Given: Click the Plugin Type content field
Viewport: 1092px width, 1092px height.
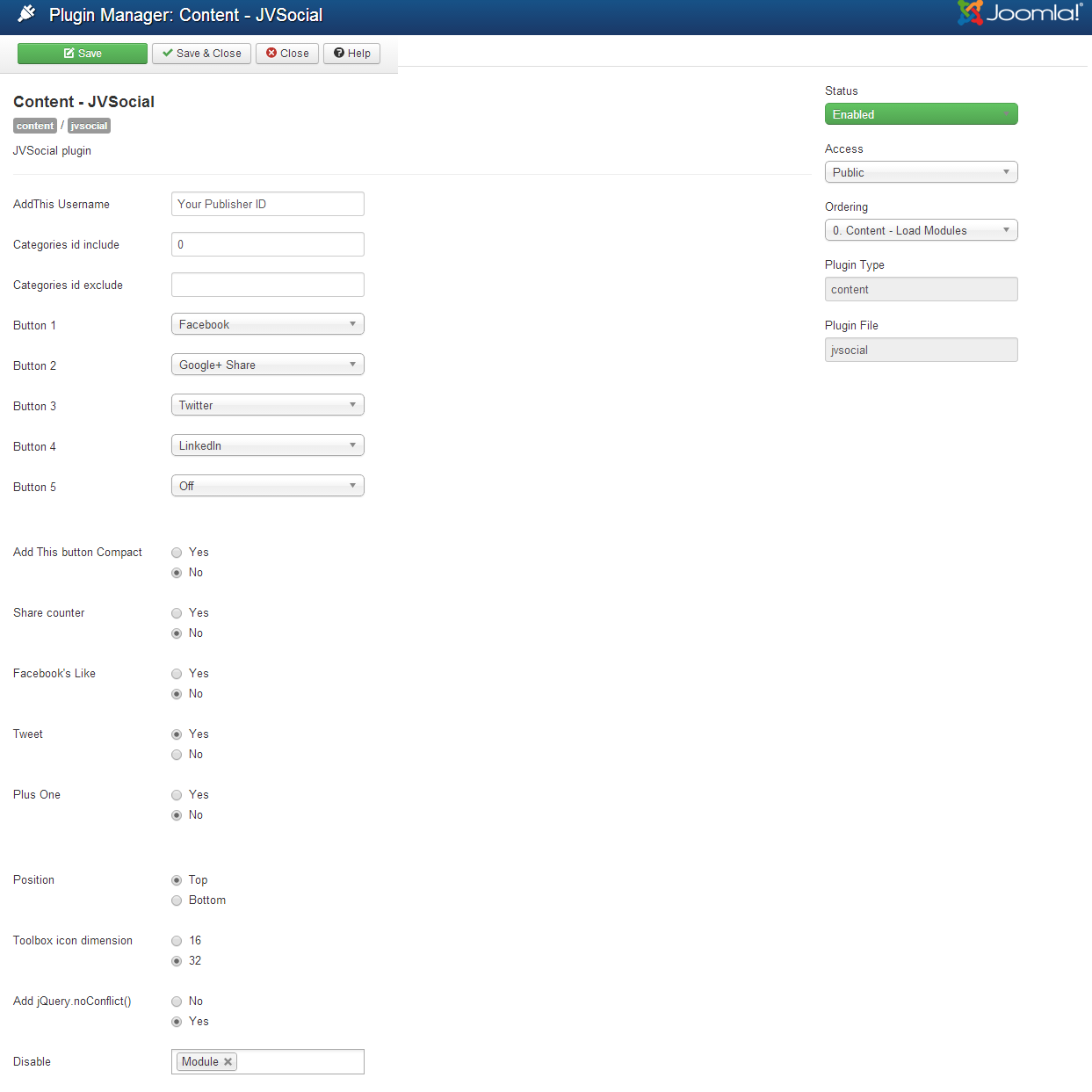Looking at the screenshot, I should (x=922, y=289).
